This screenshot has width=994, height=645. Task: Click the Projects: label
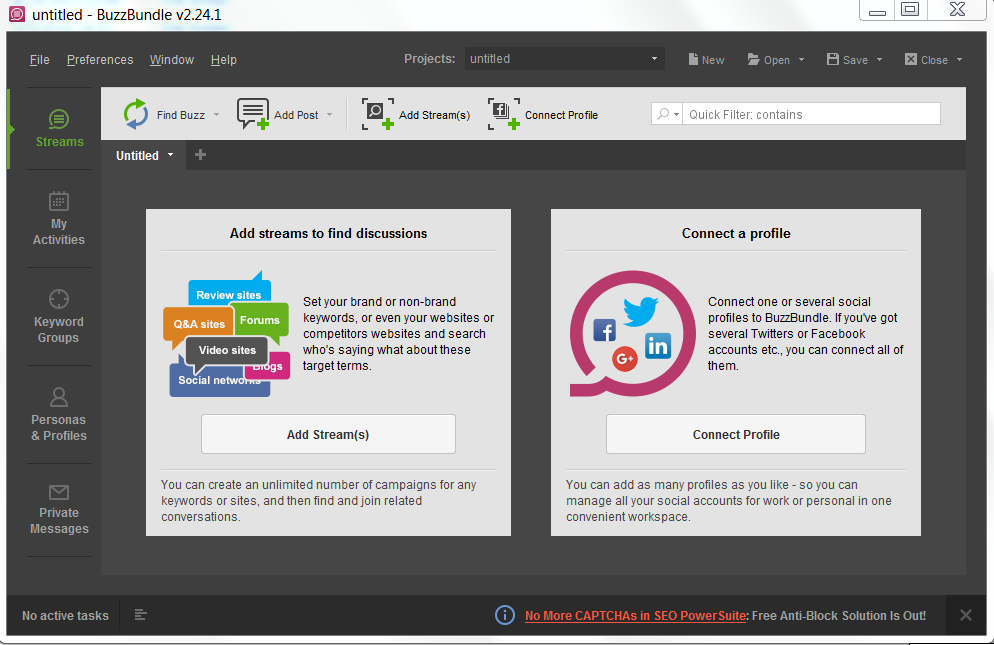click(430, 59)
